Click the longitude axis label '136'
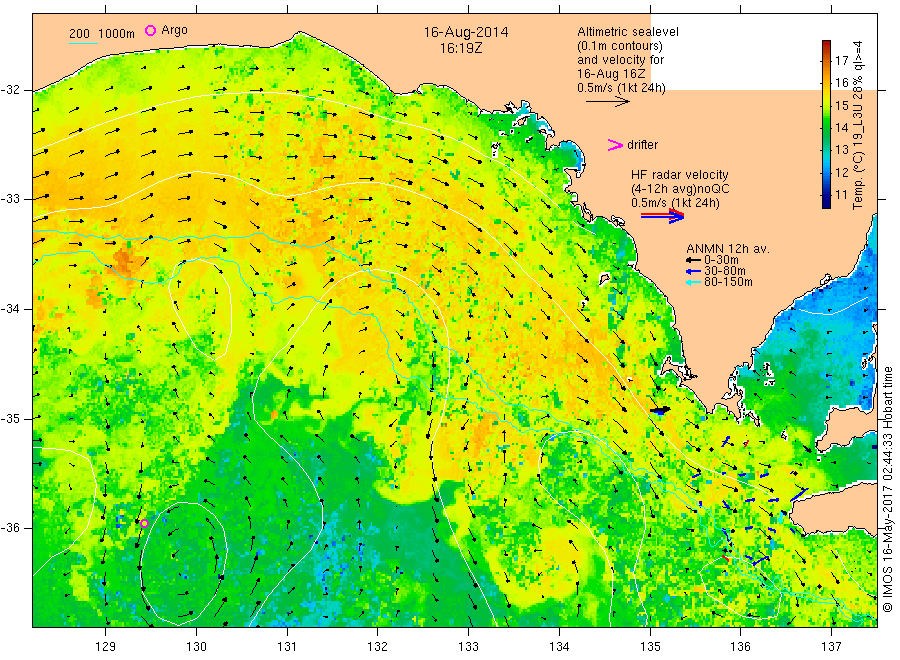The image size is (900, 660). coord(740,647)
